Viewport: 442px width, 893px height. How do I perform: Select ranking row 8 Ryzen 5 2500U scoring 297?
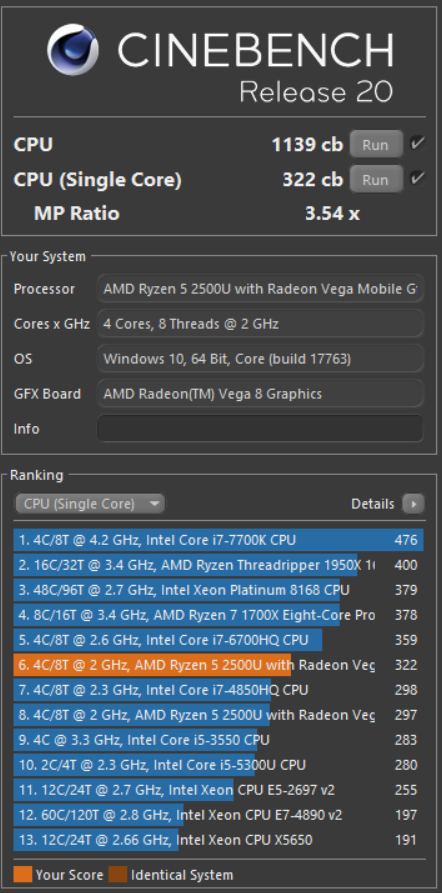[219, 715]
